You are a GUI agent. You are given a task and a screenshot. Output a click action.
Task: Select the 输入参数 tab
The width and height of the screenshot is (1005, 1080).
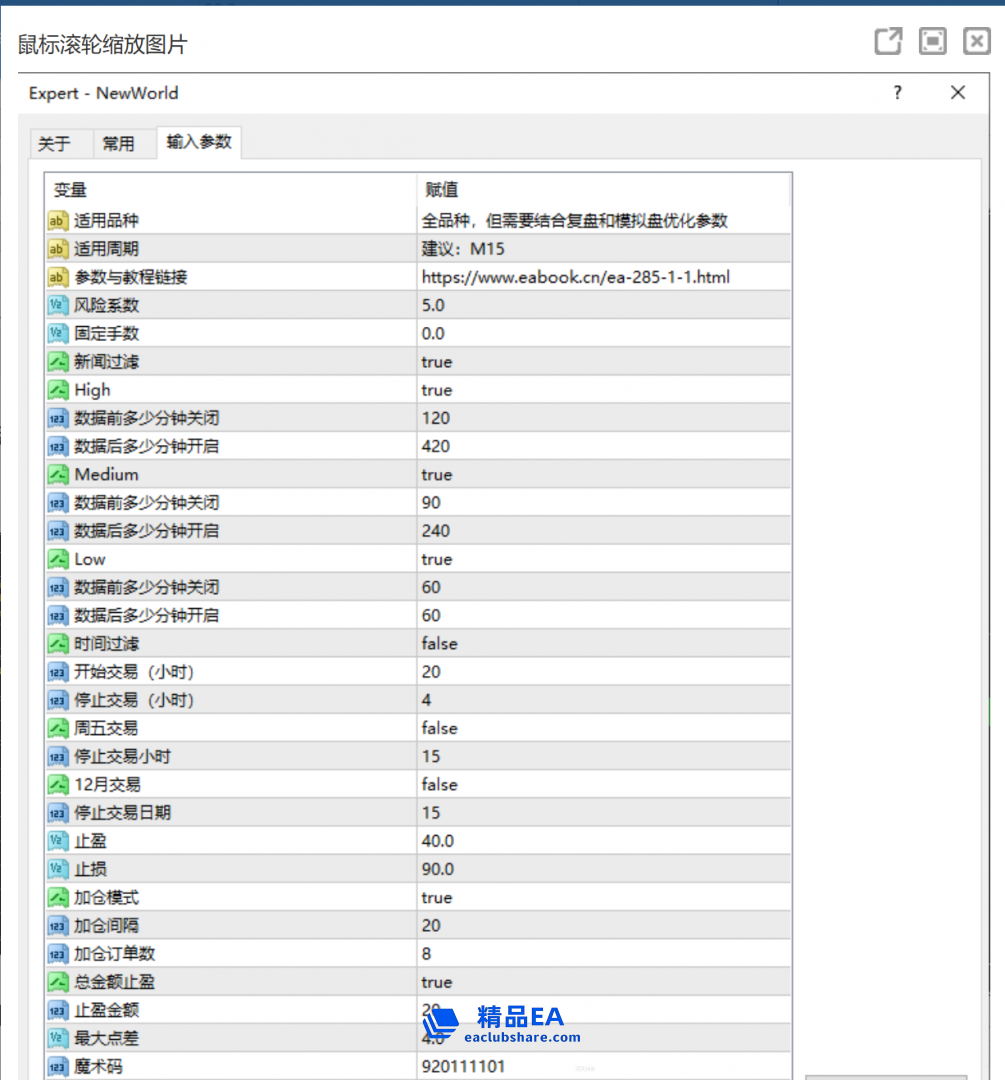point(197,143)
